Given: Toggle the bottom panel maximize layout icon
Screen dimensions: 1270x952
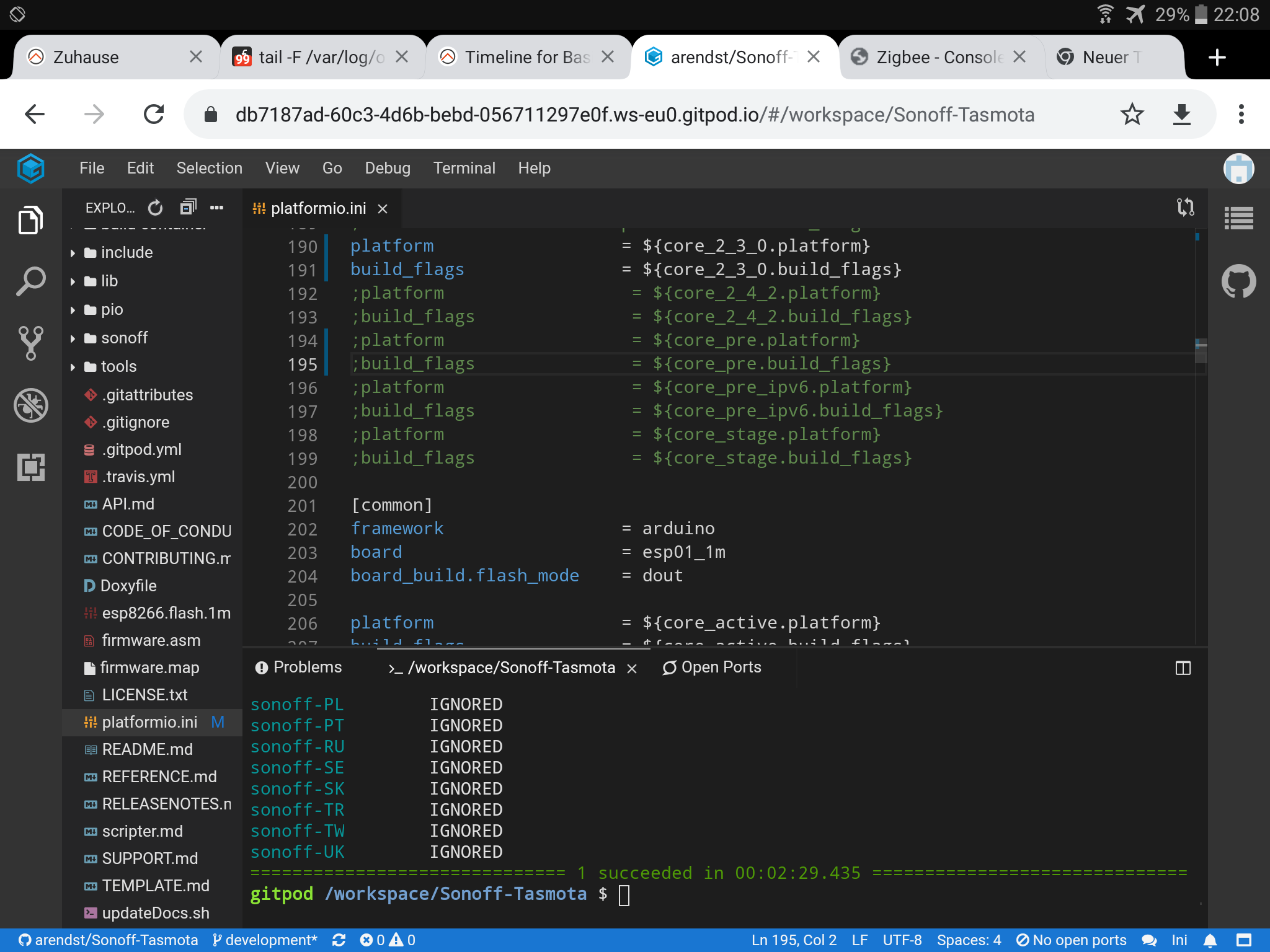Looking at the screenshot, I should point(1183,668).
